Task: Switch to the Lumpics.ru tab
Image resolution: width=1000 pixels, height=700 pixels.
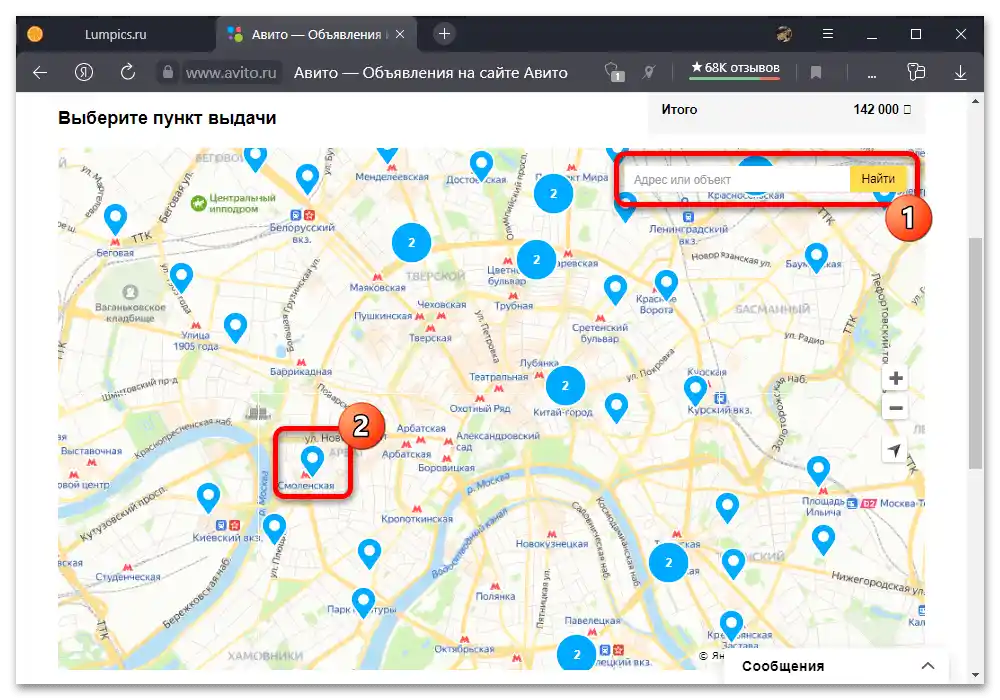Action: pyautogui.click(x=115, y=34)
